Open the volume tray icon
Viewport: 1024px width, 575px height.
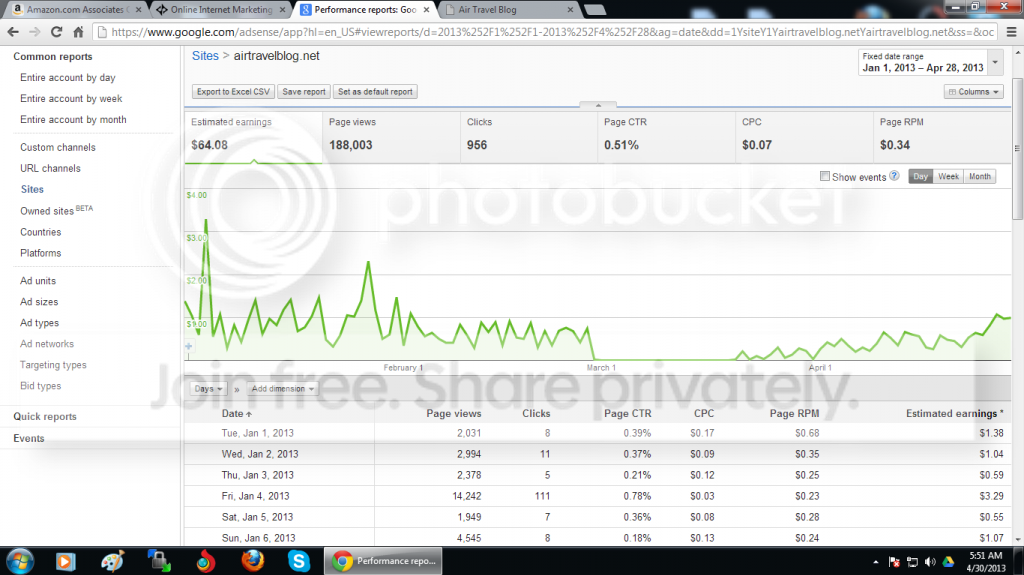click(x=930, y=562)
